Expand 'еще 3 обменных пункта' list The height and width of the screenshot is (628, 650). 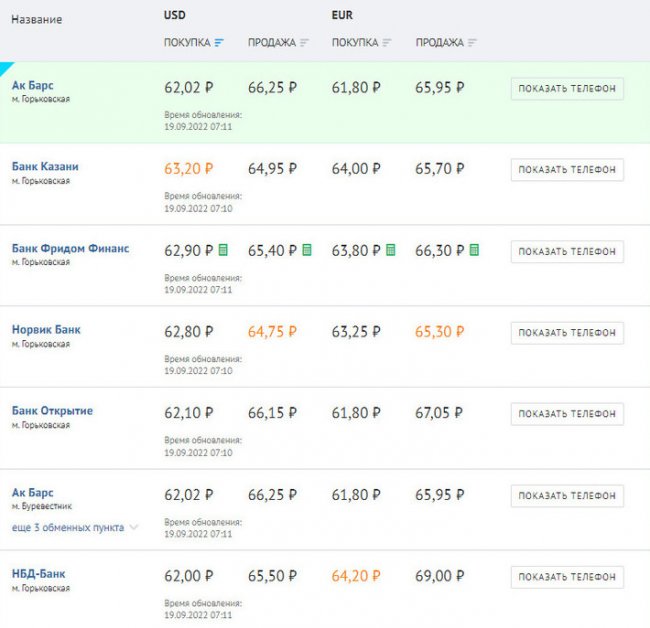[x=75, y=527]
